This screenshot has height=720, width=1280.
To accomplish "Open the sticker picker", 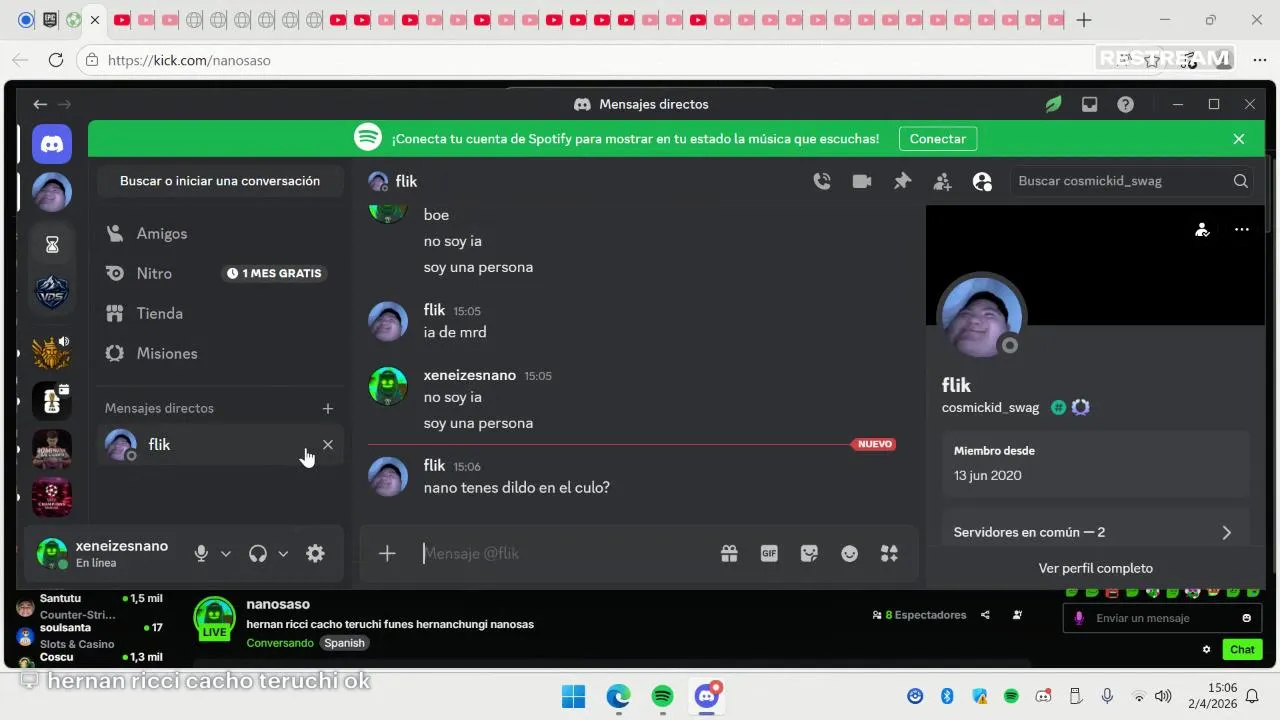I will [x=809, y=554].
